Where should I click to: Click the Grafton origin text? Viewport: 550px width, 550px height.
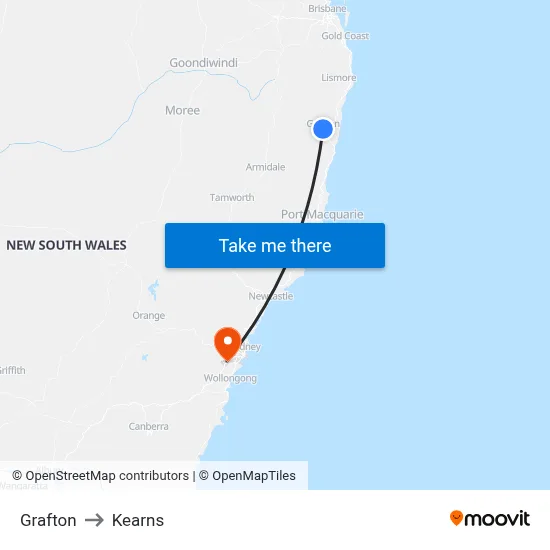pyautogui.click(x=48, y=520)
